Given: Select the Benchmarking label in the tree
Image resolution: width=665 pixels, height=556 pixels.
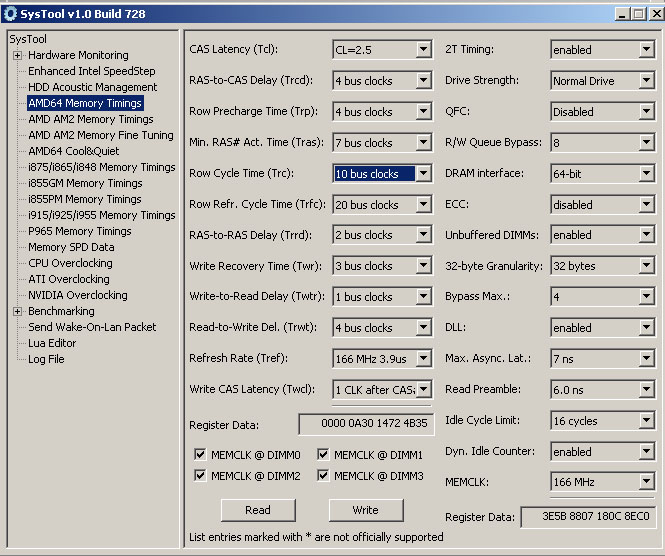Looking at the screenshot, I should tap(61, 311).
